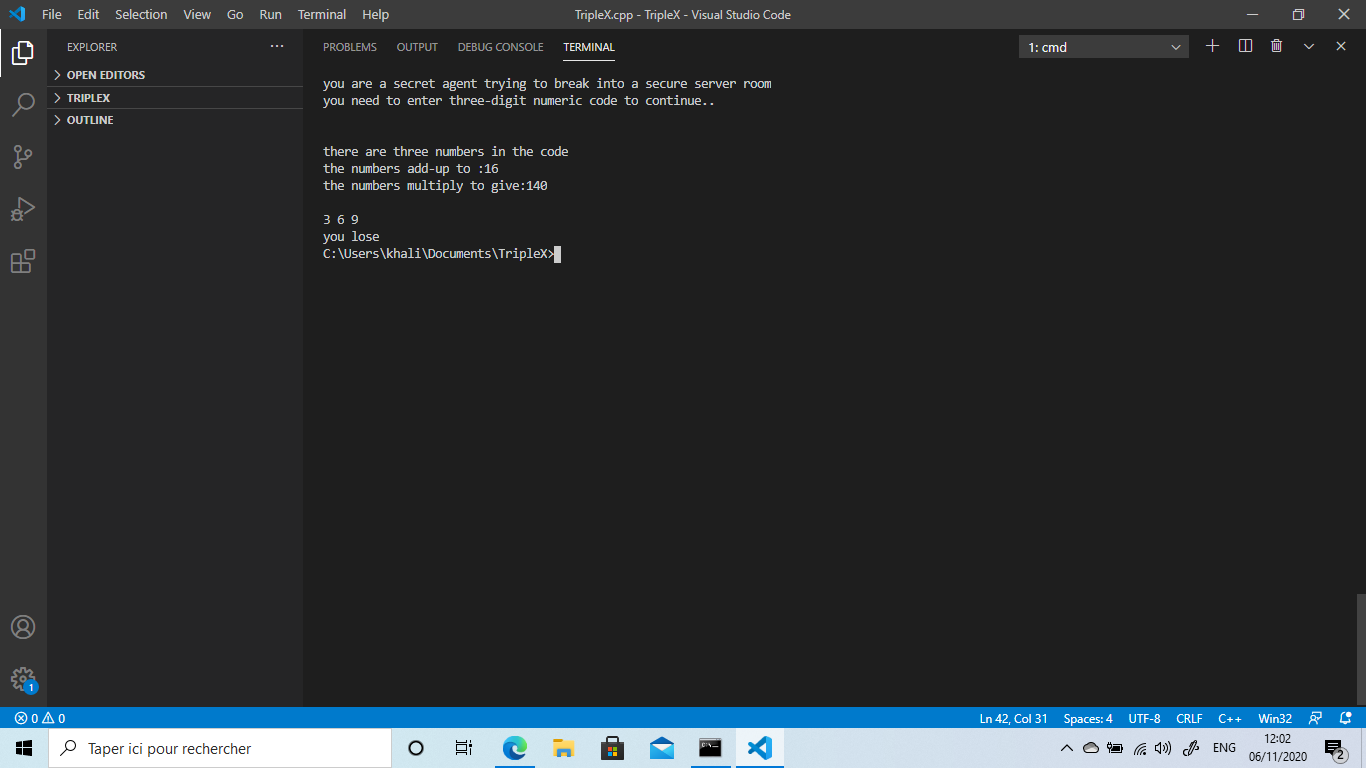Open notifications via the bell icon

coord(1345,718)
